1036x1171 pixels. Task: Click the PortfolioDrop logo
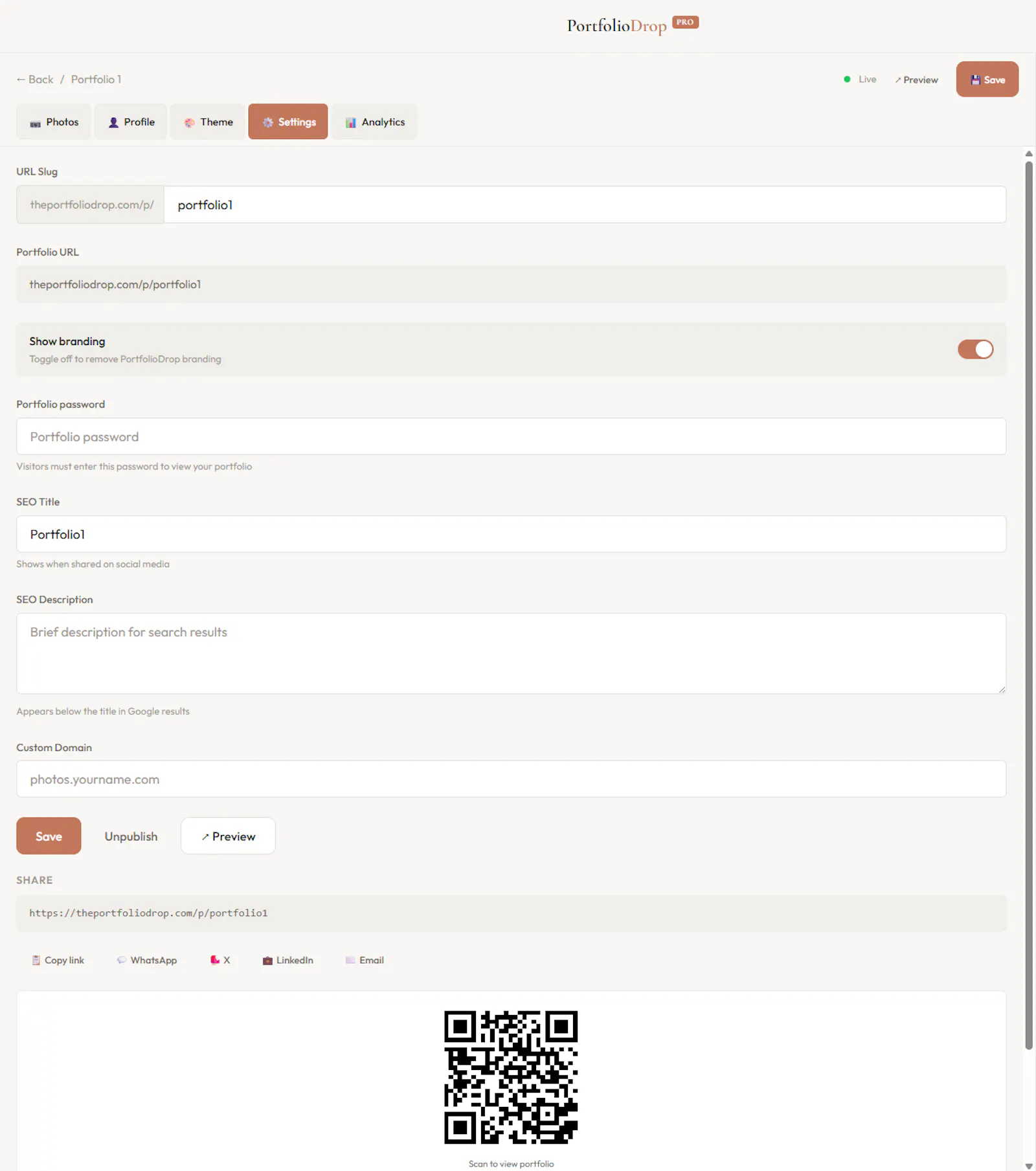click(x=616, y=26)
